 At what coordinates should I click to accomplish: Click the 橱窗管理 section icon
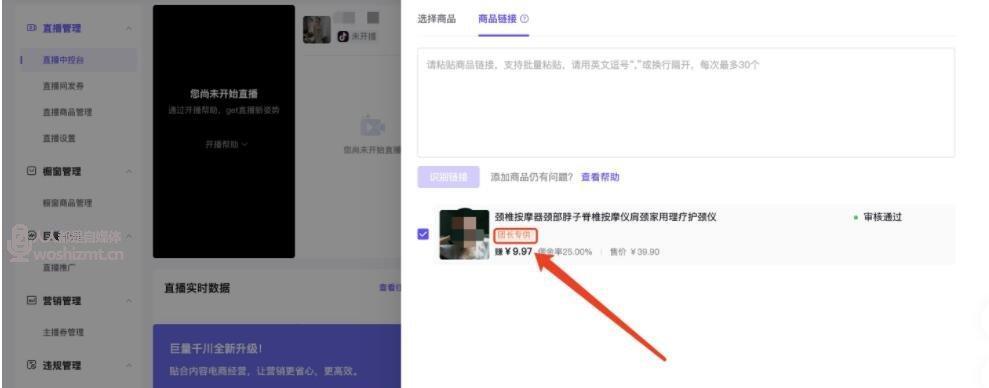click(x=31, y=171)
